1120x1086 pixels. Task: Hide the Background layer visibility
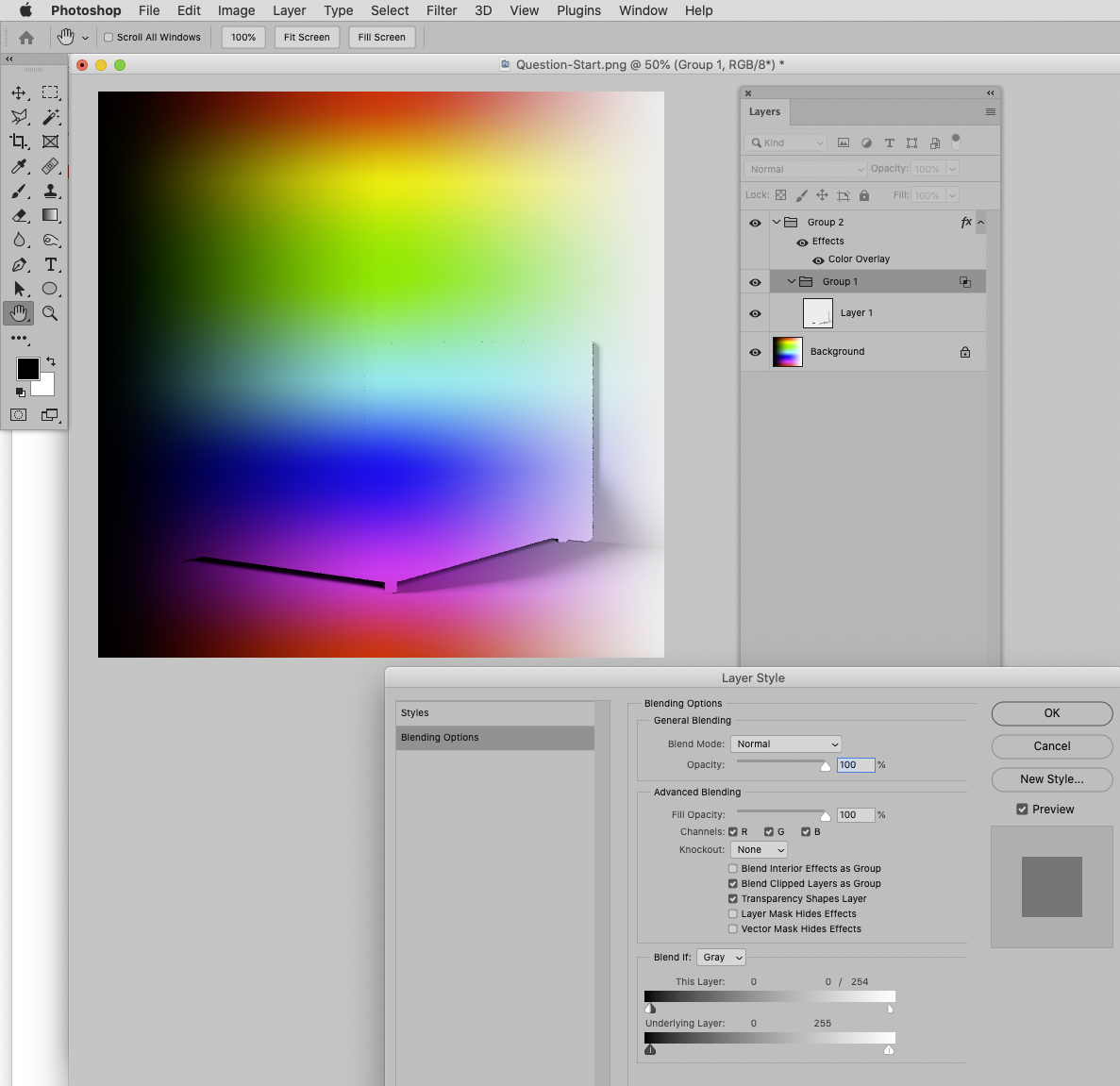point(754,351)
